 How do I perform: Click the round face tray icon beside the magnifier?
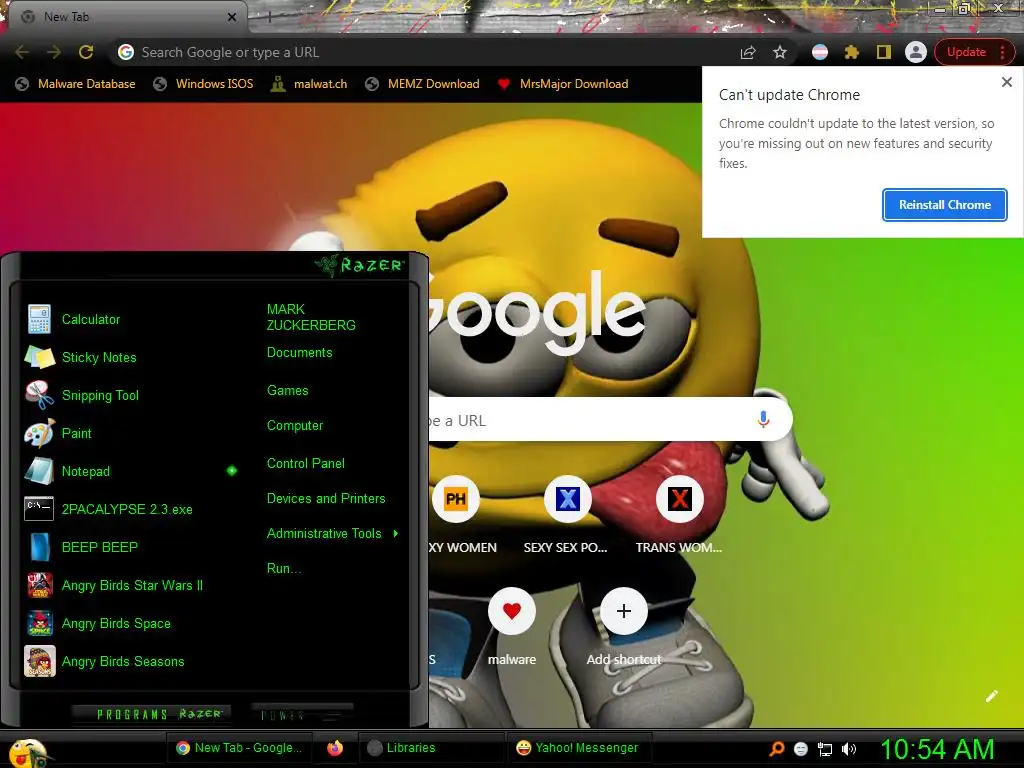click(x=801, y=750)
